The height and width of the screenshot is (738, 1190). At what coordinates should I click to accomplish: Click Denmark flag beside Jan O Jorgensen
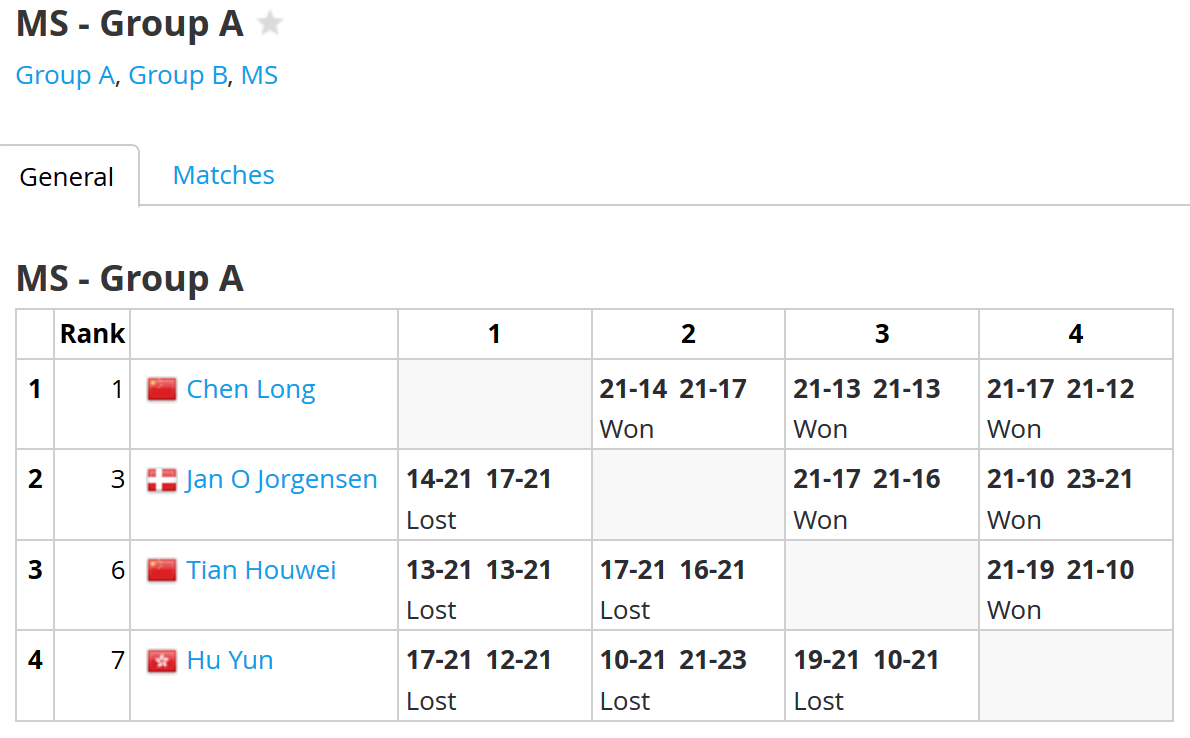point(162,480)
